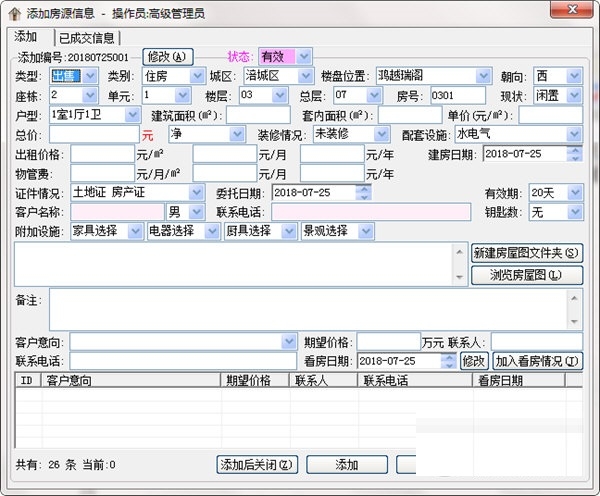This screenshot has height=496, width=600.
Task: Select the 添加 tab
Action: 25,37
